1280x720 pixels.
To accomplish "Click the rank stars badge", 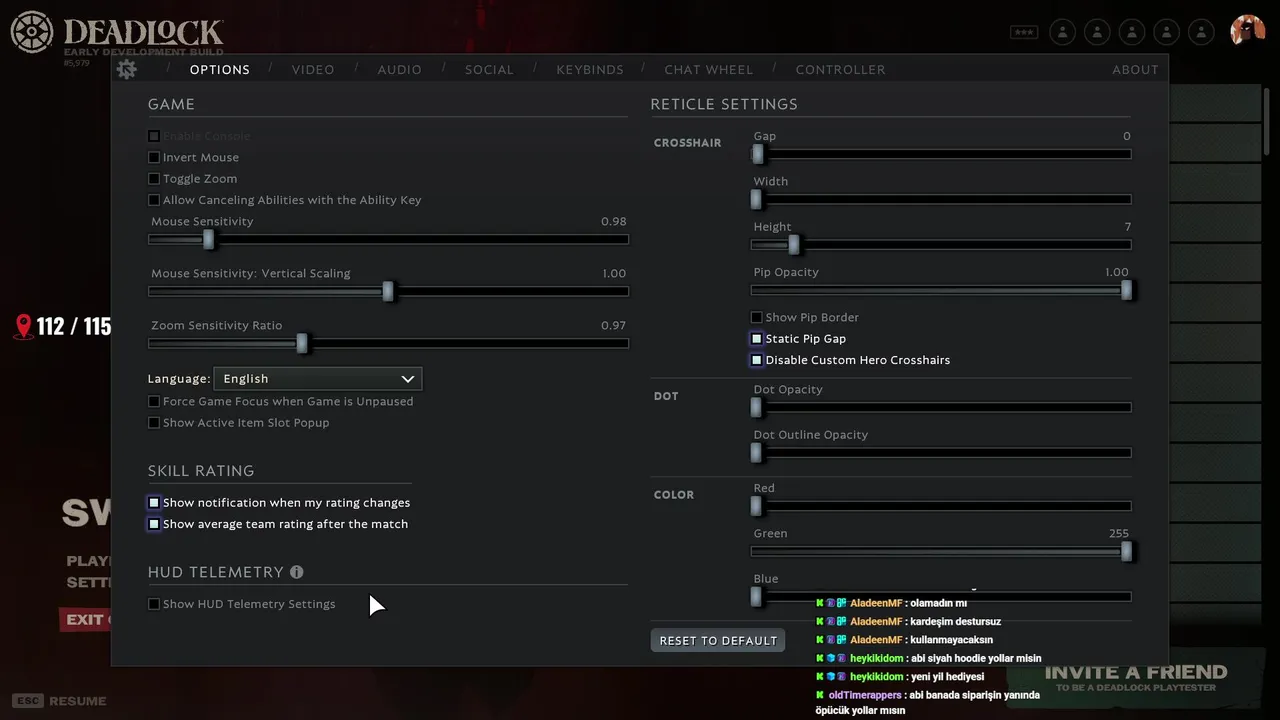I will 1024,32.
